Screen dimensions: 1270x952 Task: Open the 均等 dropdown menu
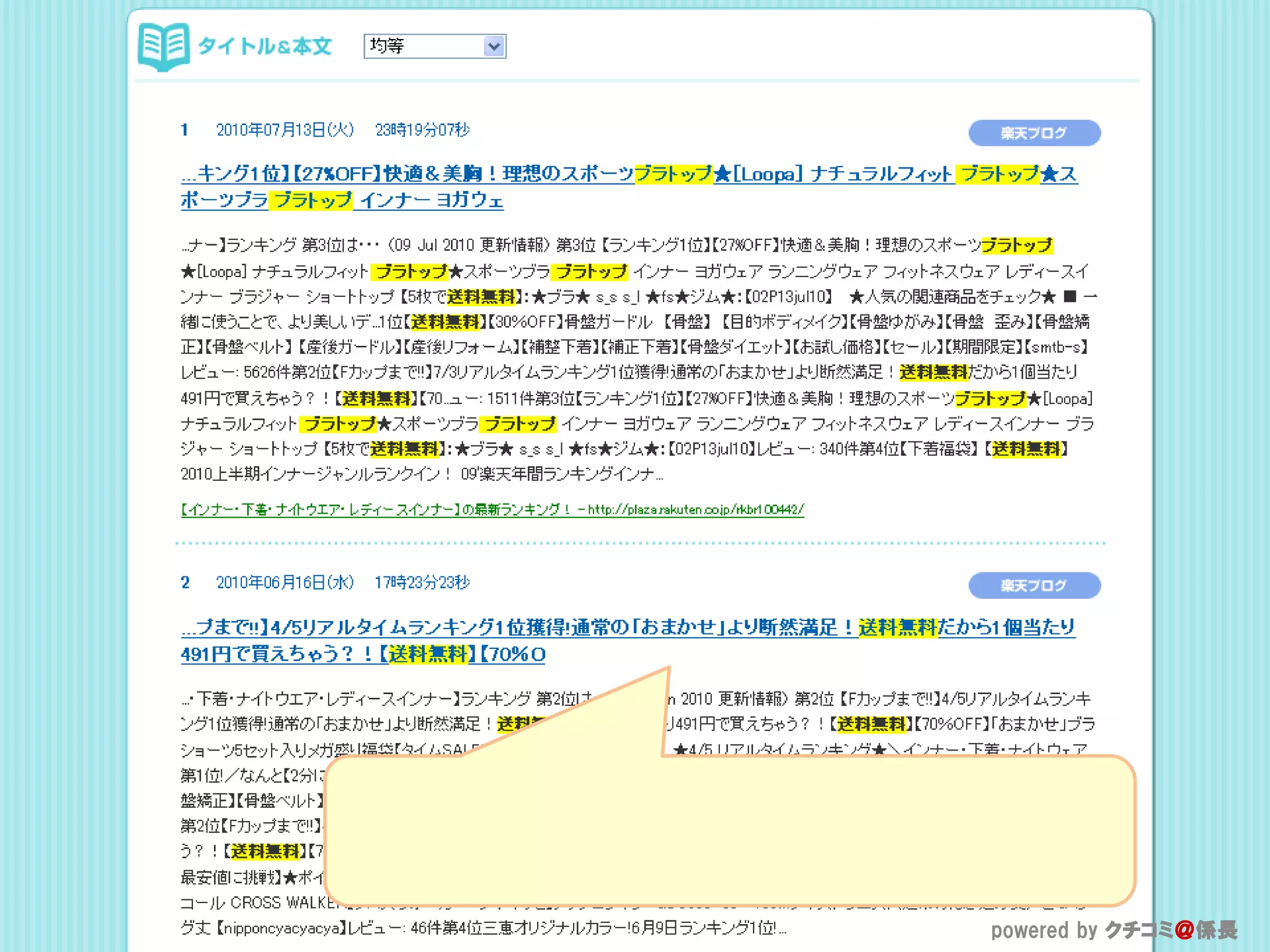click(x=435, y=46)
